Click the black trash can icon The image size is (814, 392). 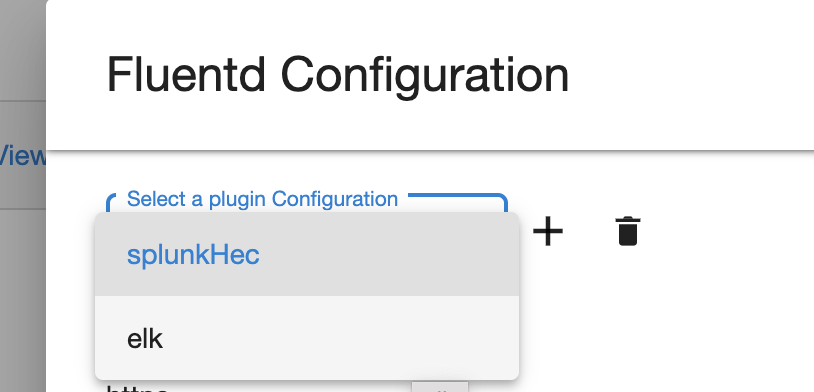coord(628,231)
